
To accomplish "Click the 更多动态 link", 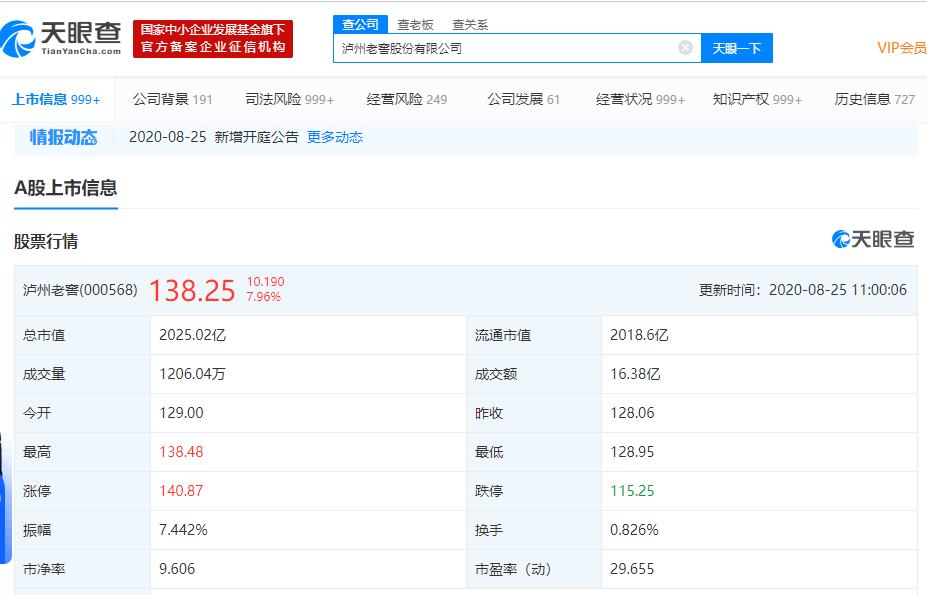I will [x=335, y=137].
